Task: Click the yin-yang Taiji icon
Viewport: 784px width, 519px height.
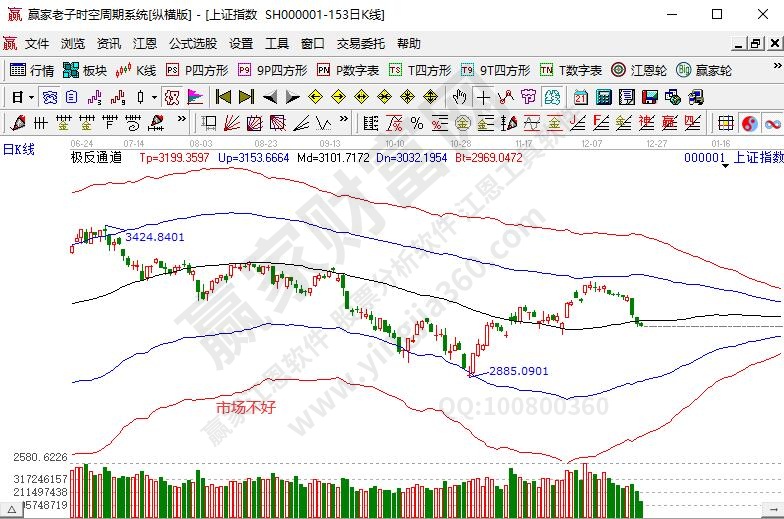Action: point(750,123)
